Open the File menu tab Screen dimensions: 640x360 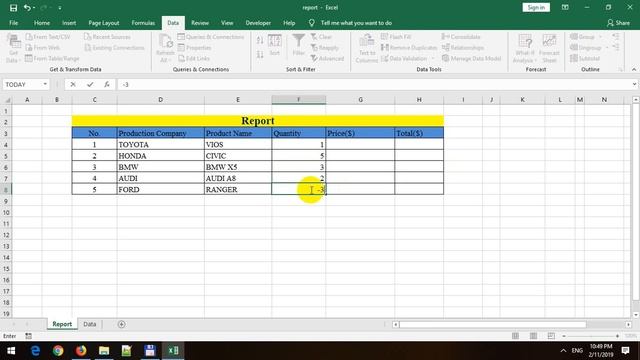pos(13,23)
